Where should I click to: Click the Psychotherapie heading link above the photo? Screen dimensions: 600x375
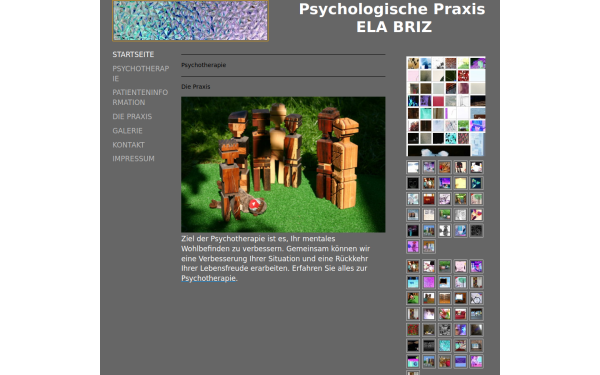pos(204,65)
